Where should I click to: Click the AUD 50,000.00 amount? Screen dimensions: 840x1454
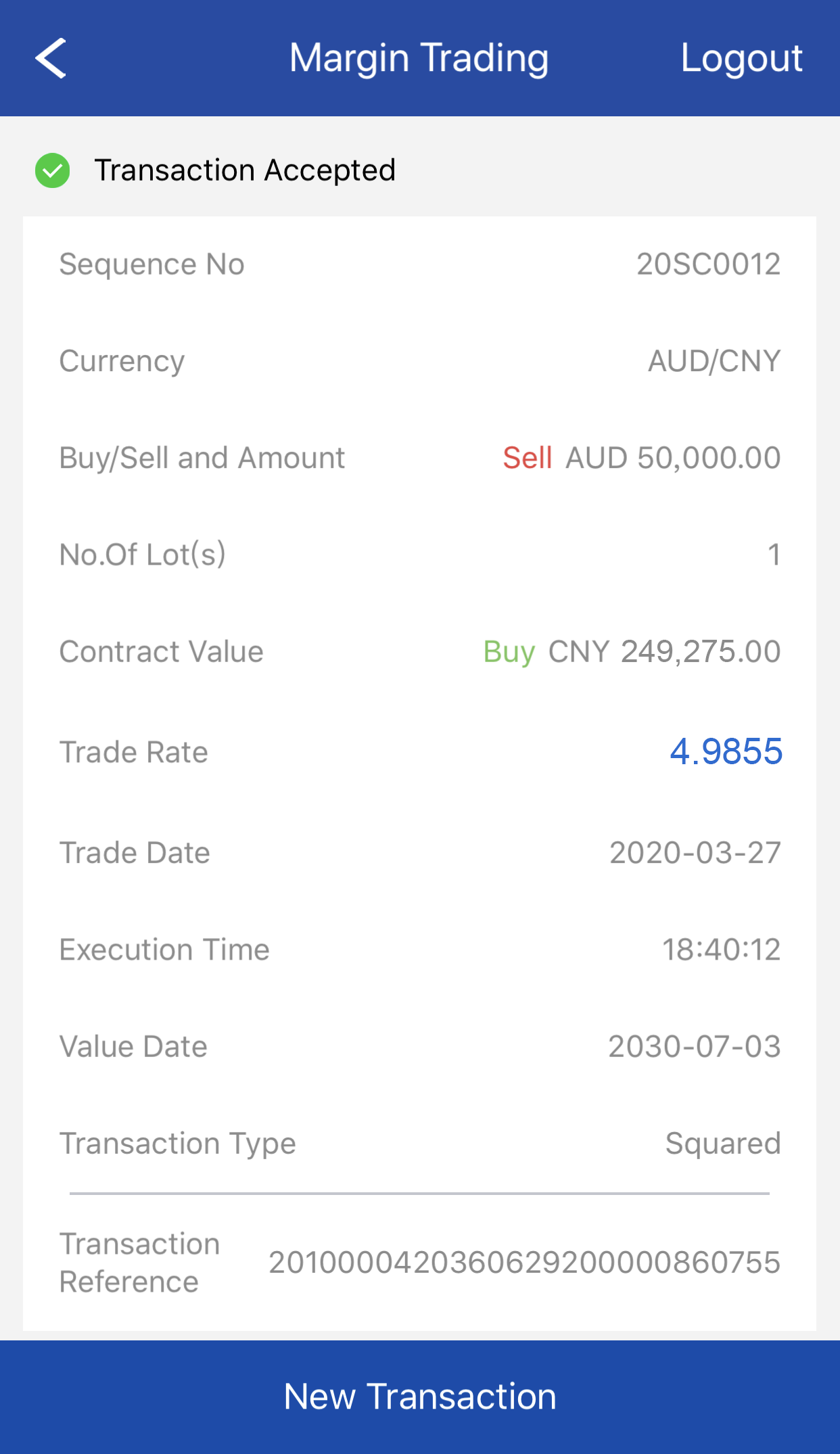point(673,458)
